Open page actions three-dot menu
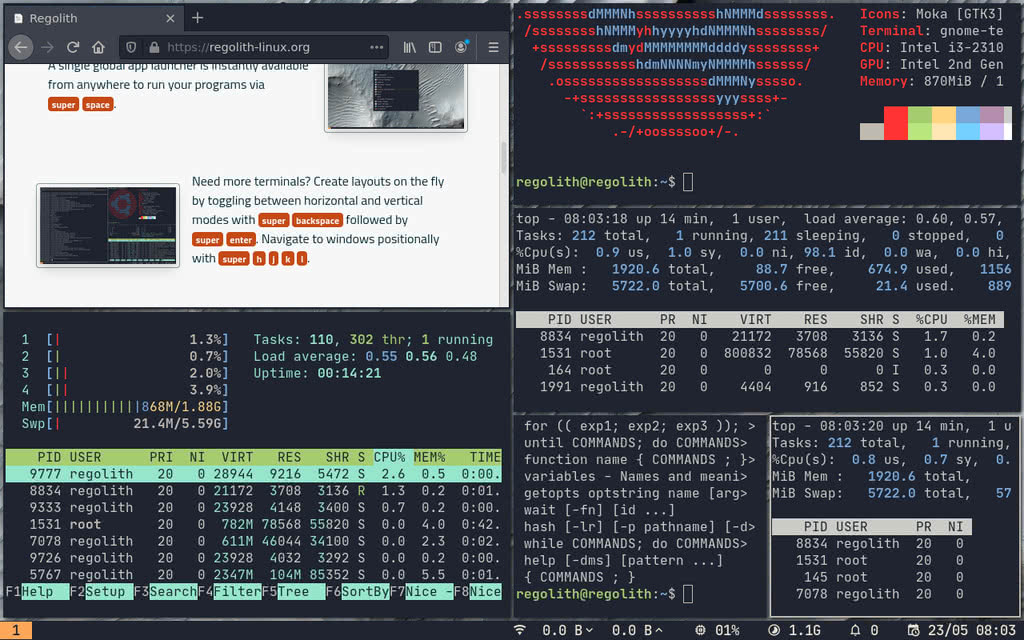 (x=376, y=47)
